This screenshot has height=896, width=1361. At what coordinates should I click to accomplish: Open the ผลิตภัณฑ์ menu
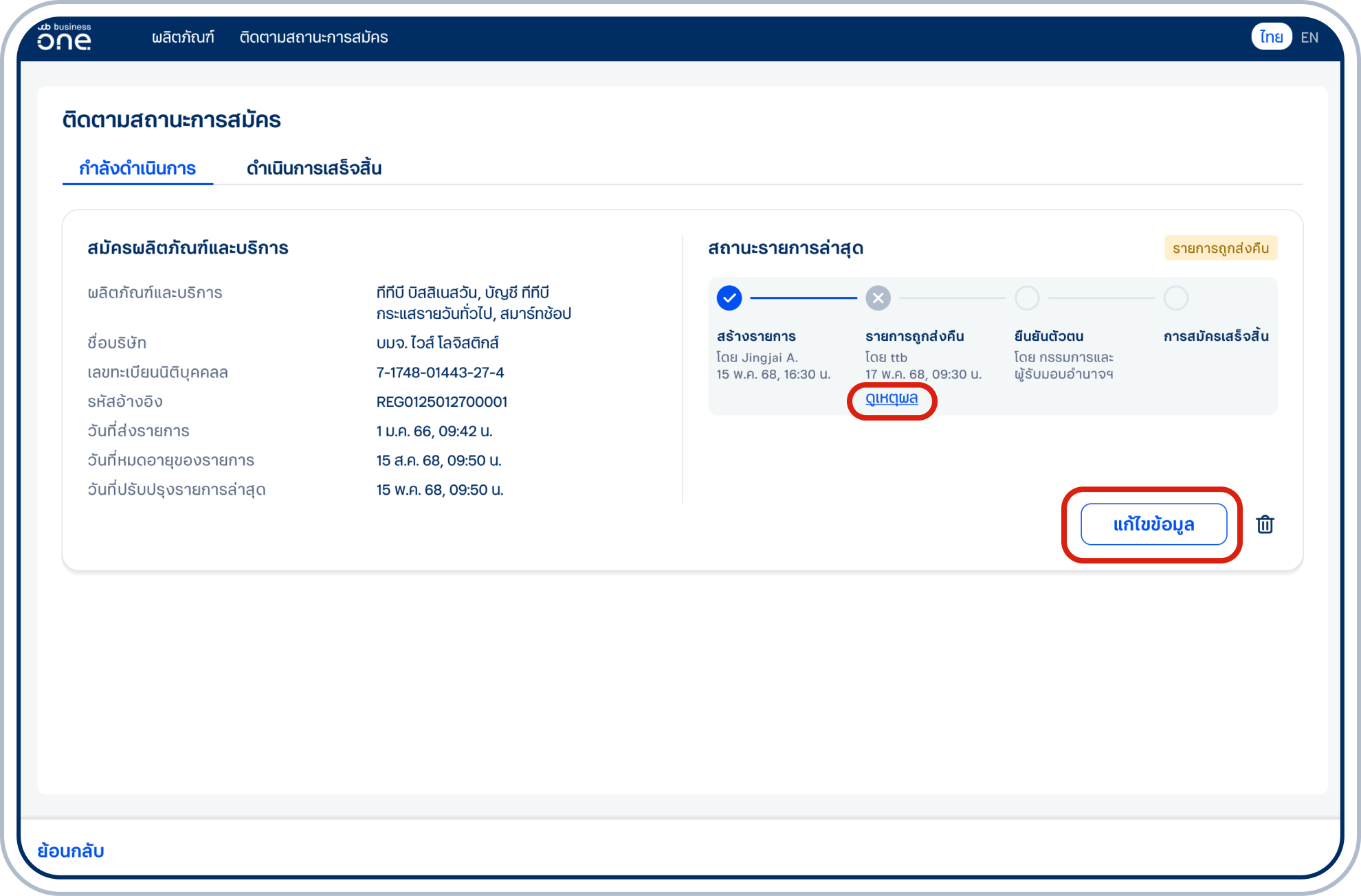coord(183,37)
